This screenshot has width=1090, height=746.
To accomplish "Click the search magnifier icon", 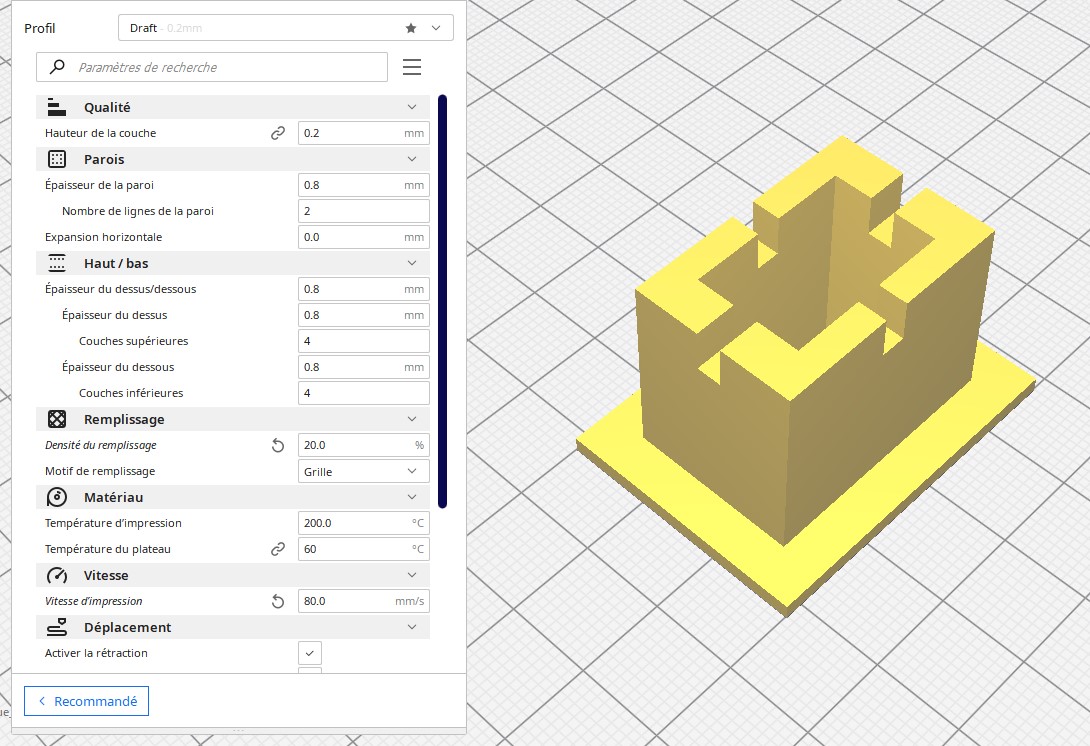I will click(57, 67).
